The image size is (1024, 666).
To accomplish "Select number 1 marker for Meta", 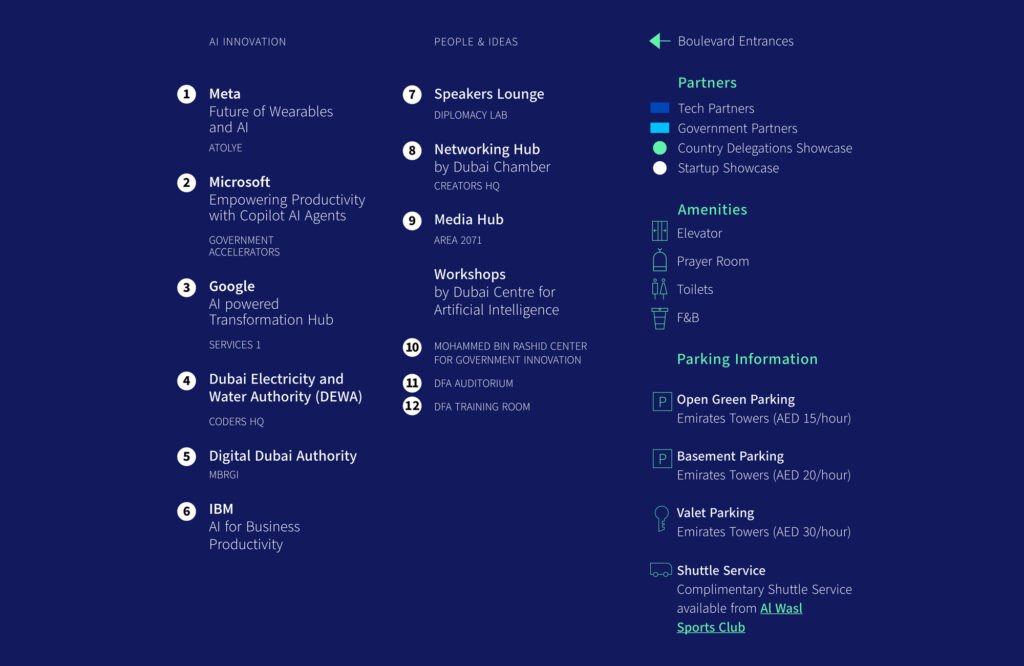I will click(187, 94).
